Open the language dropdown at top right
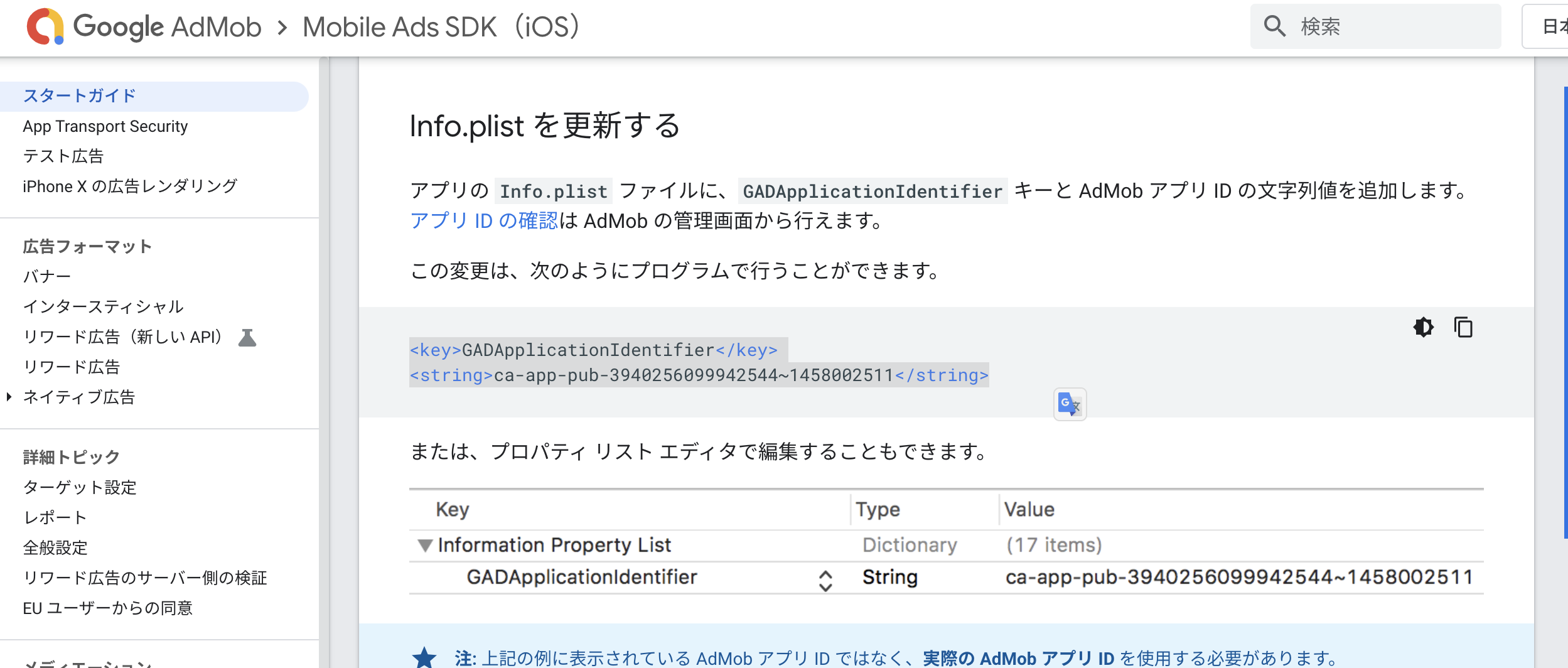Viewport: 1568px width, 668px height. 1545,26
